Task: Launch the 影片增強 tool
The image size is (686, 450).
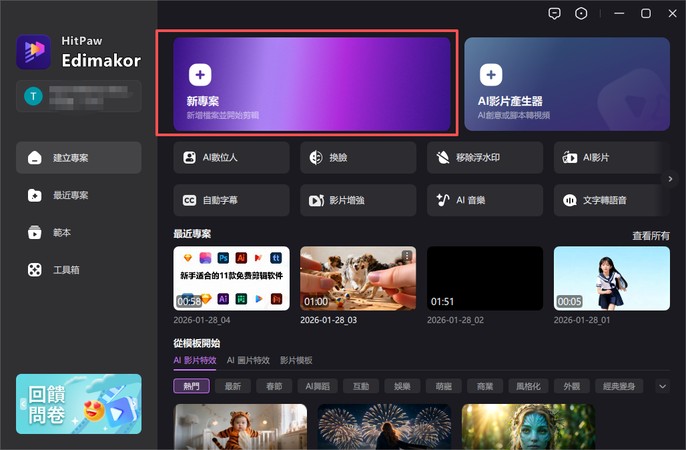Action: pyautogui.click(x=358, y=200)
